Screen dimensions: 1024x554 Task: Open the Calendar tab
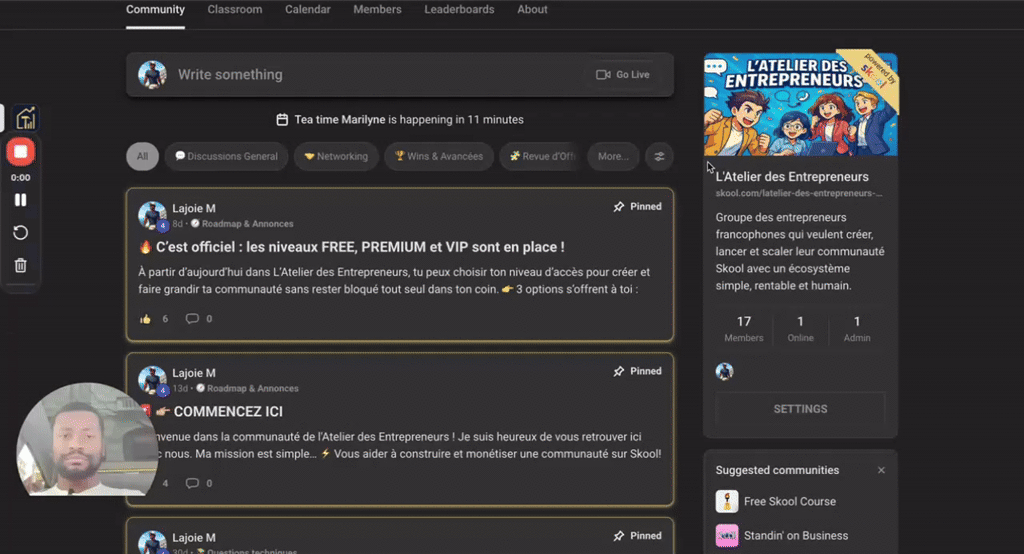pos(308,10)
